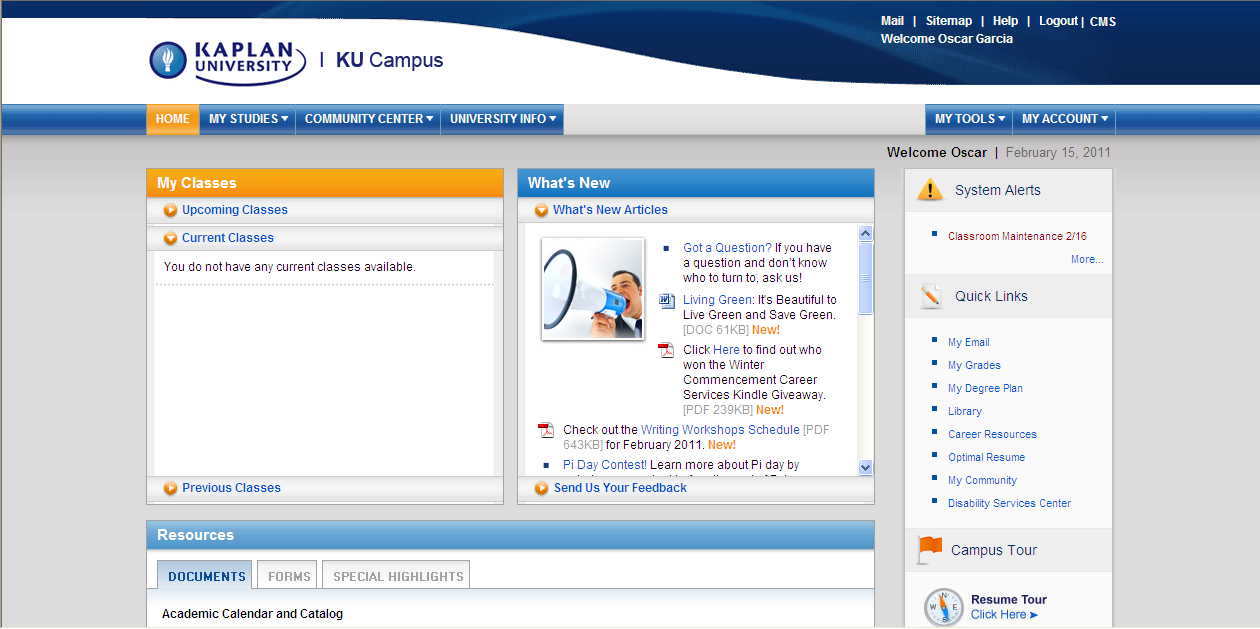Open the Writing Workshops Schedule link
The width and height of the screenshot is (1260, 629).
[720, 430]
